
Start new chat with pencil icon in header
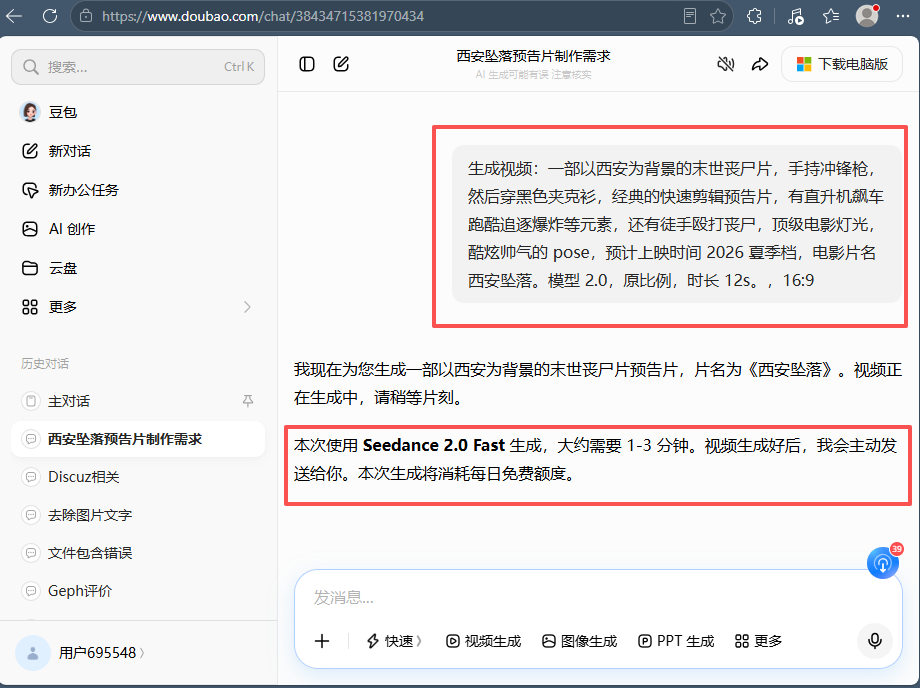coord(341,64)
